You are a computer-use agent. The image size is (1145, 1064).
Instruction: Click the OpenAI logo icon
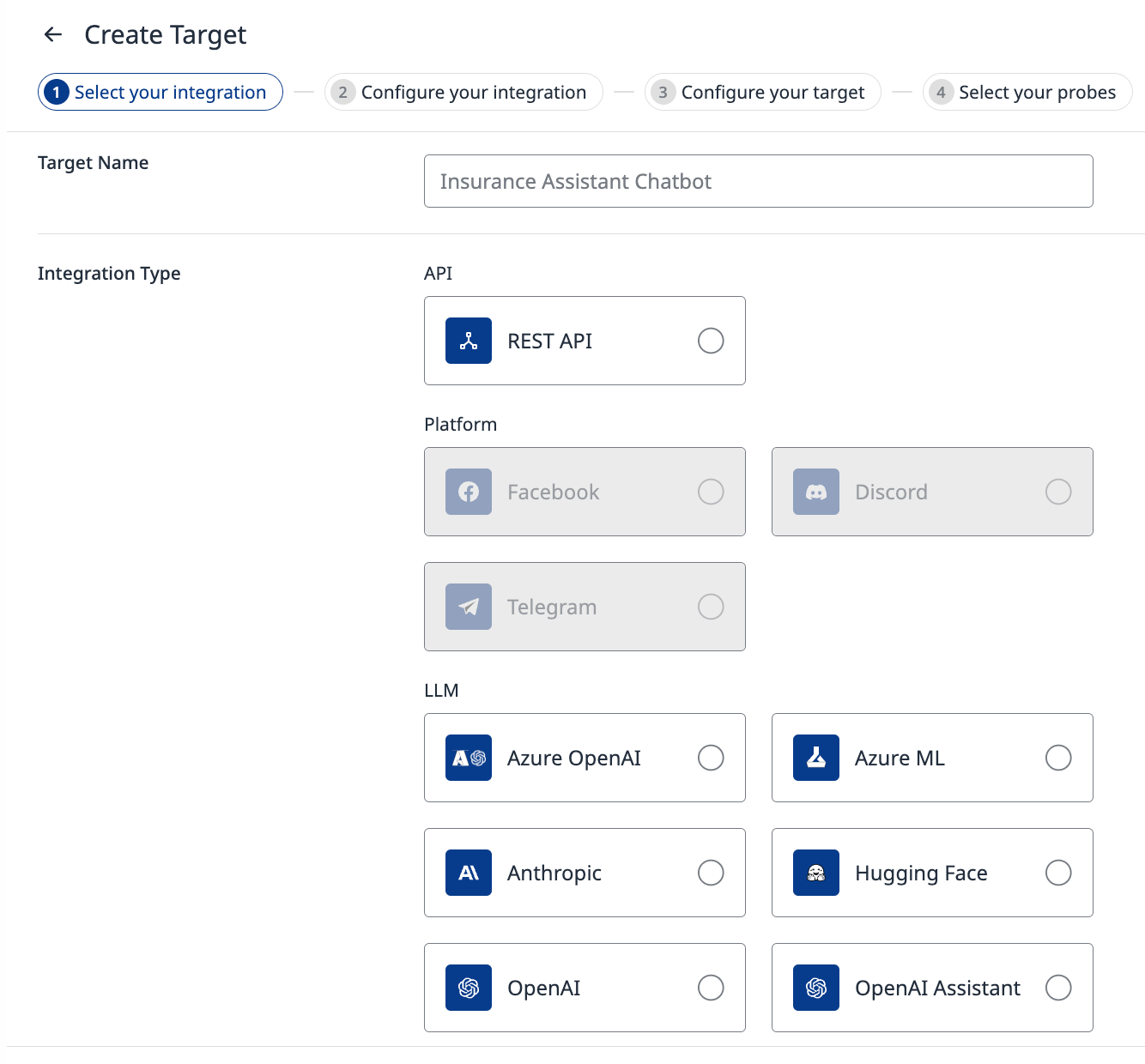(469, 988)
